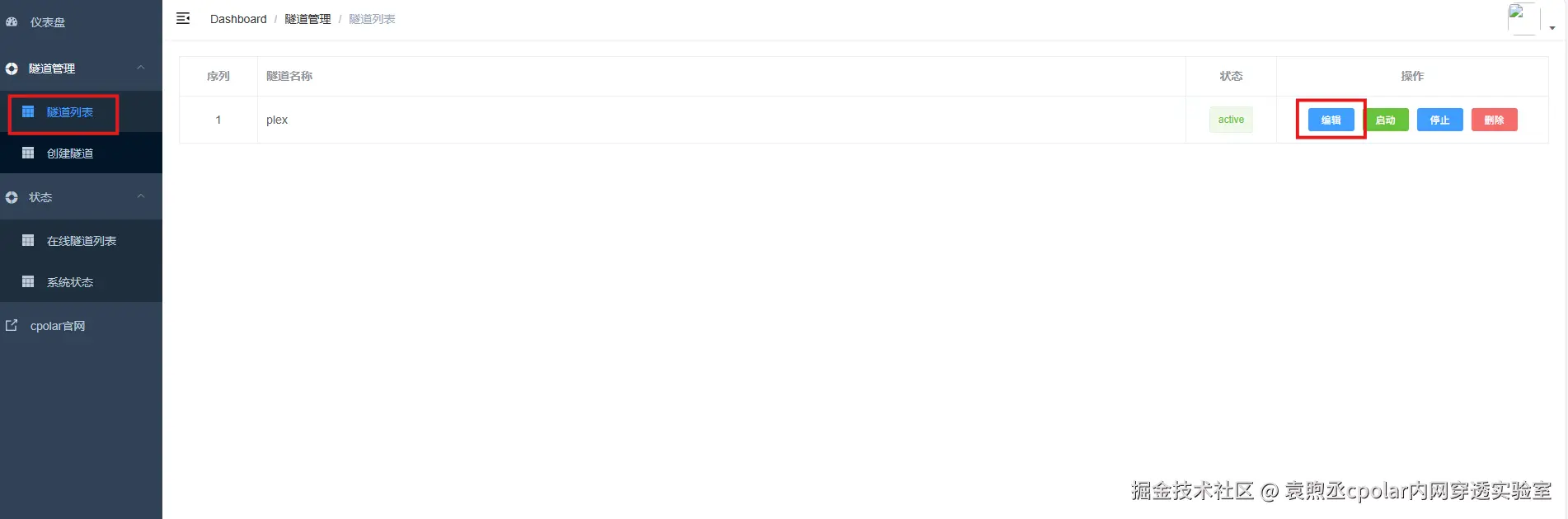Click the 停止 button for plex tunnel
1568x519 pixels.
click(1439, 120)
